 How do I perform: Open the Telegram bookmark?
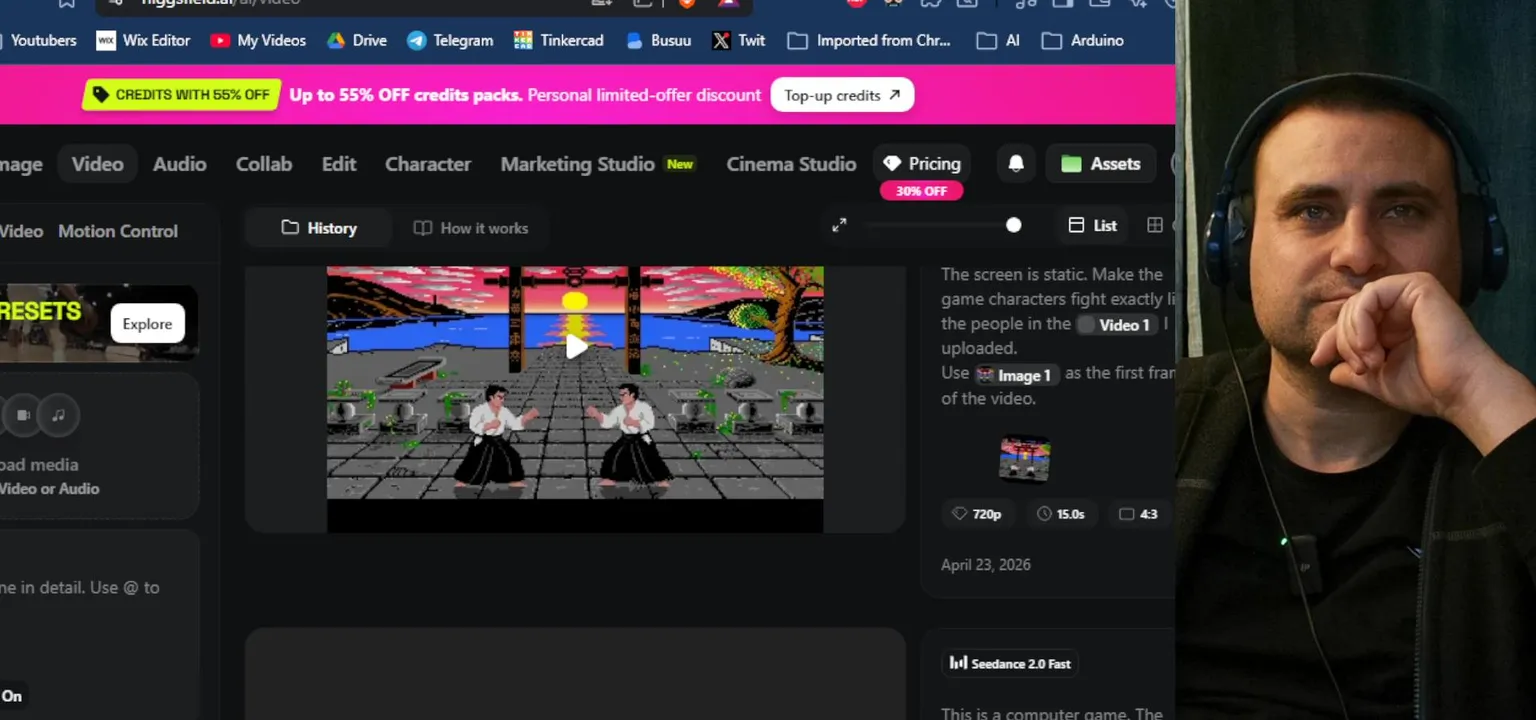450,41
